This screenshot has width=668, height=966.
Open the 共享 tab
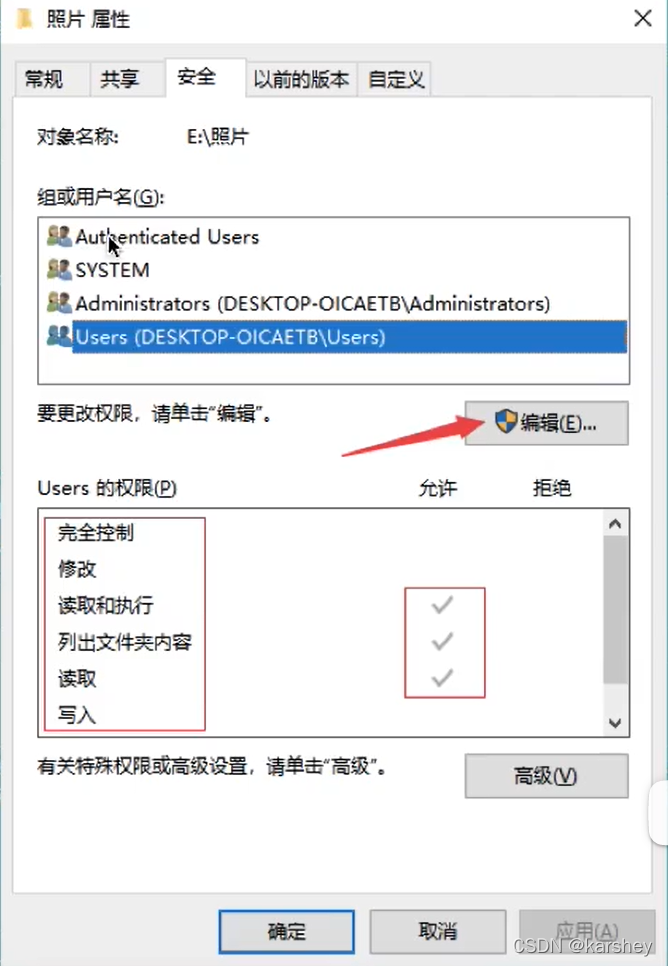coord(120,79)
